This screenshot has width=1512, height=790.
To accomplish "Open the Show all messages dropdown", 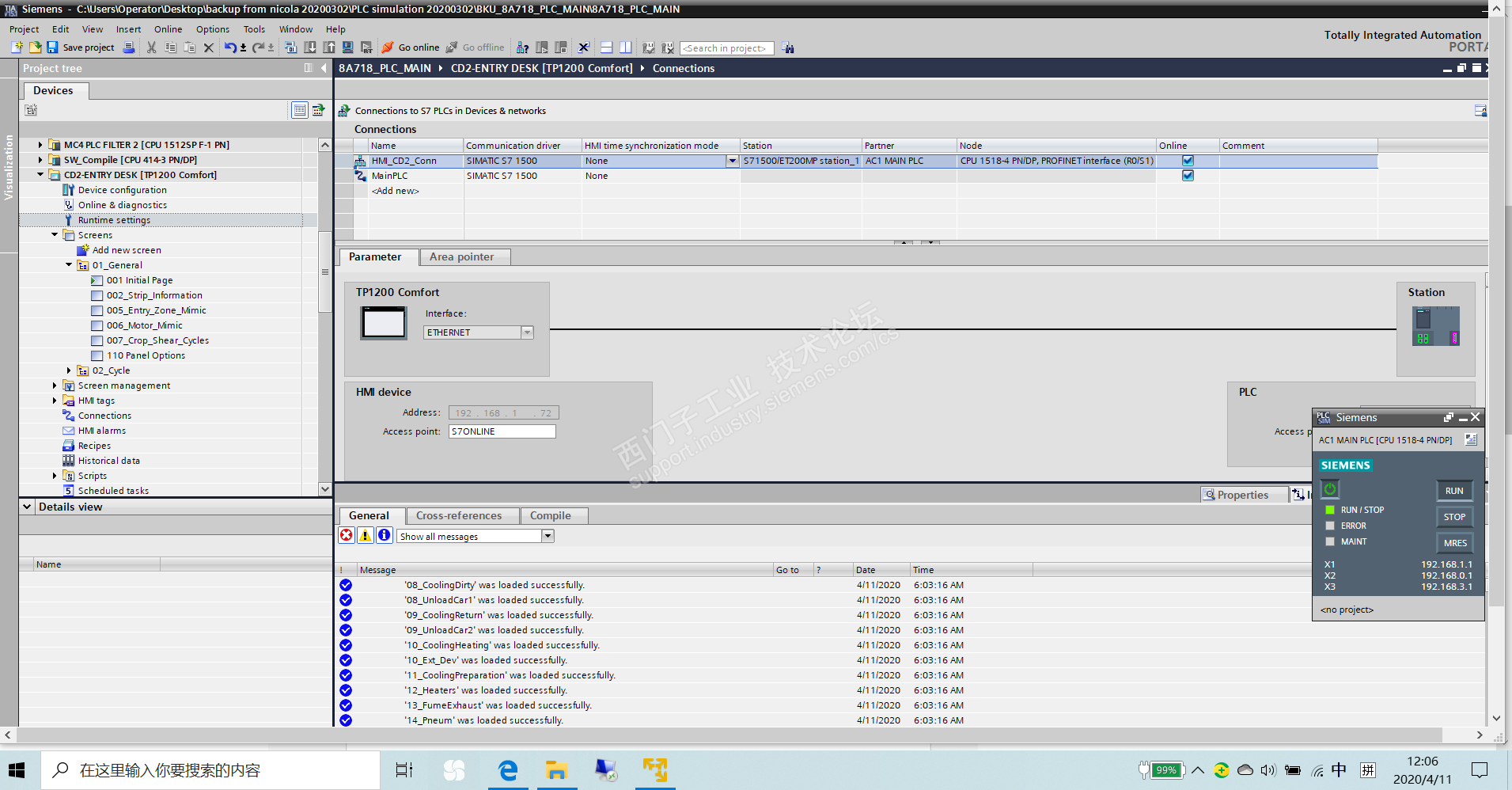I will click(x=548, y=536).
